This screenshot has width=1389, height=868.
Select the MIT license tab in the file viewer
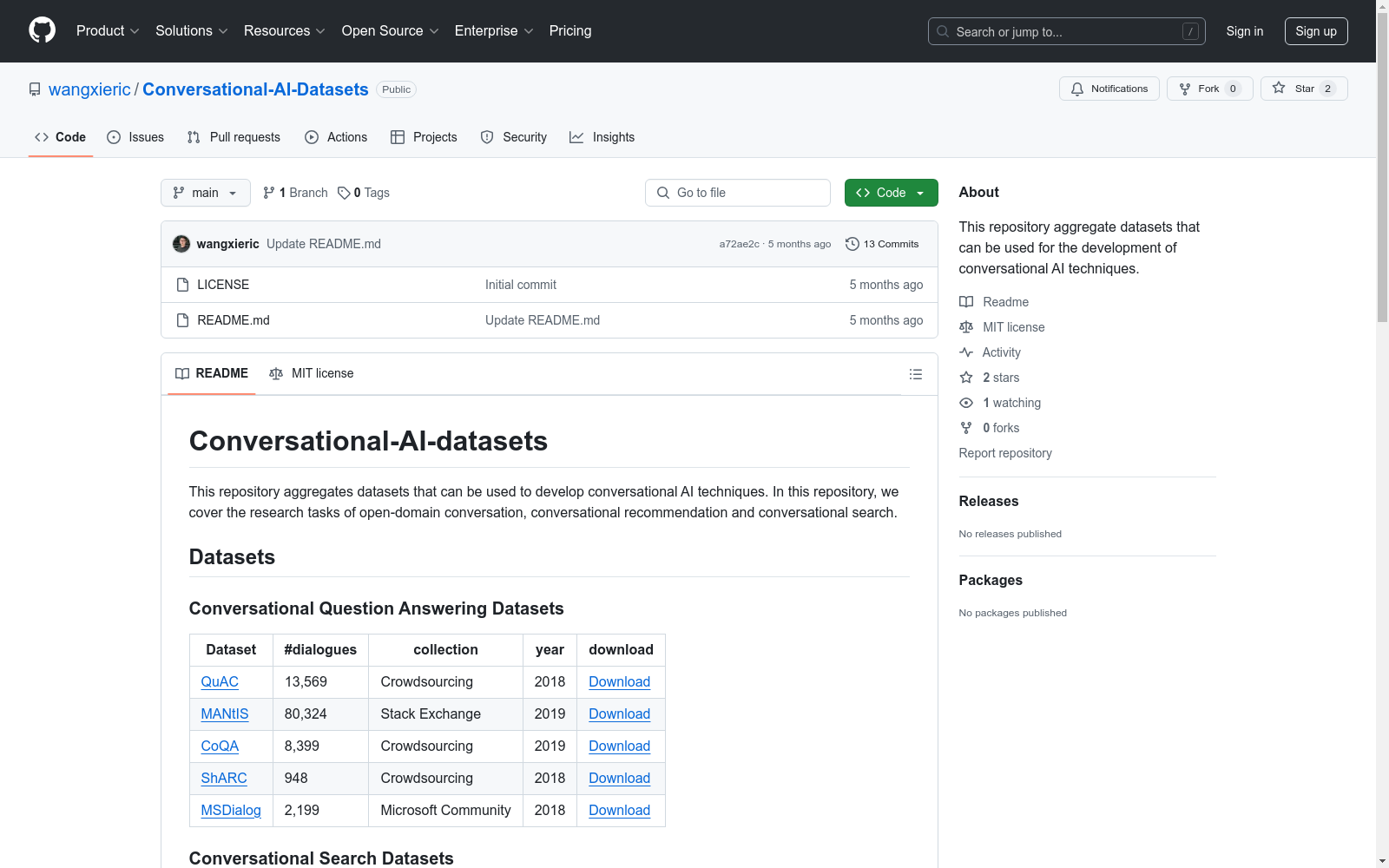[312, 373]
